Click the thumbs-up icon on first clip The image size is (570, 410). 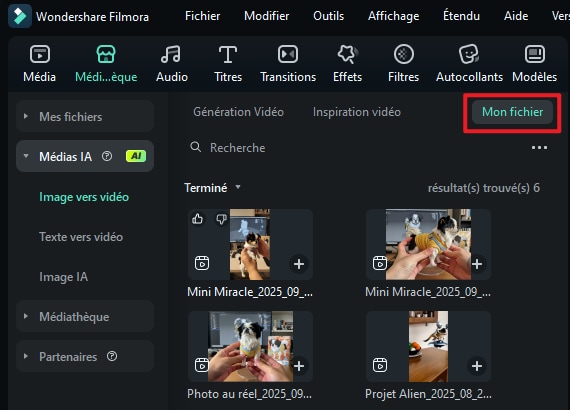[x=197, y=218]
